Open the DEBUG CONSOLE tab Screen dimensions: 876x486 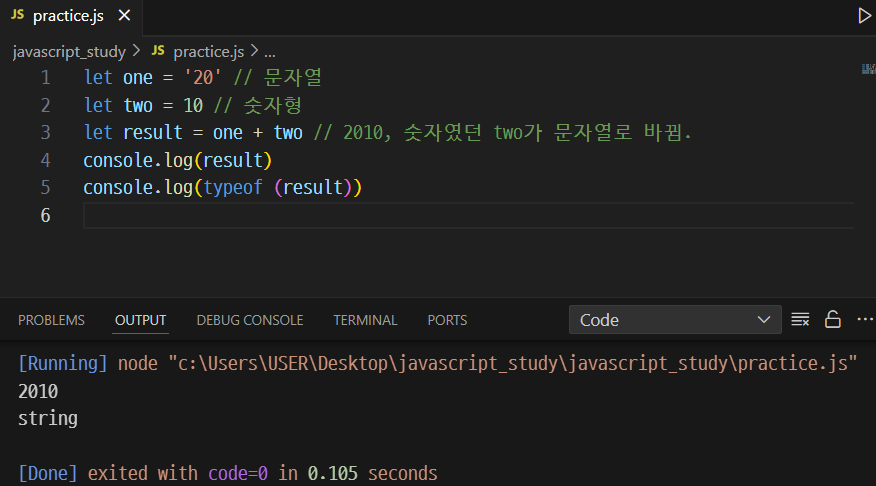[250, 320]
